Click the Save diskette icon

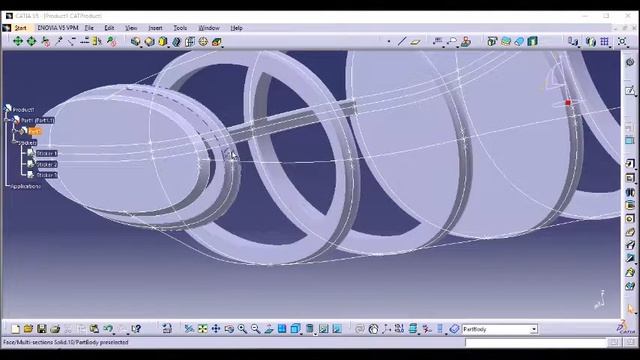coord(42,329)
